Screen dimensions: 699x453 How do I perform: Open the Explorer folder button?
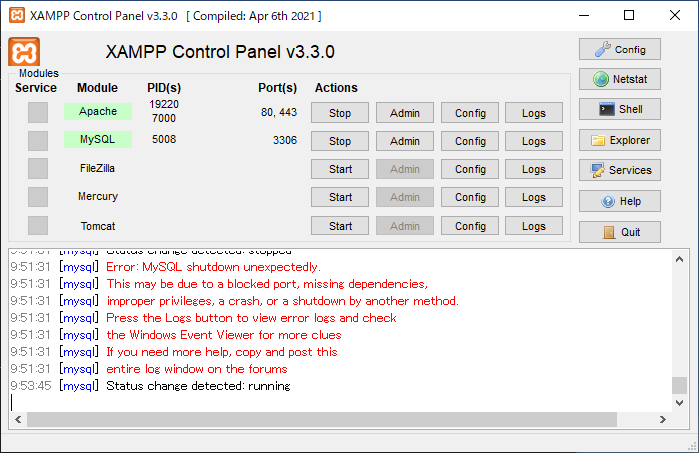[x=620, y=140]
